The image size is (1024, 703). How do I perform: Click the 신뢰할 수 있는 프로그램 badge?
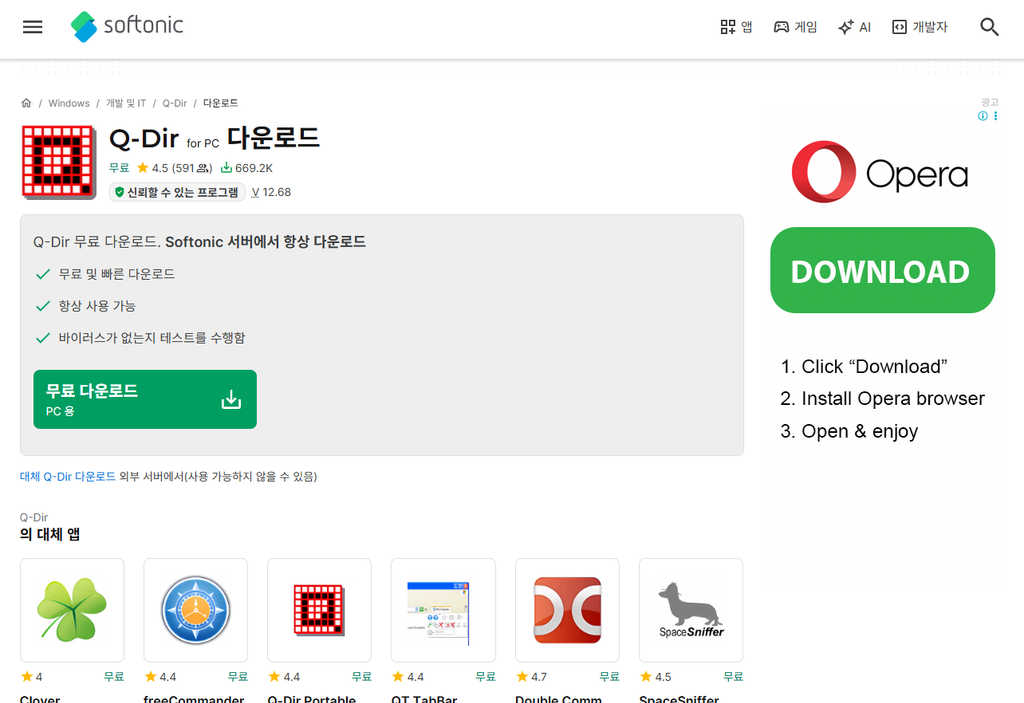(177, 192)
